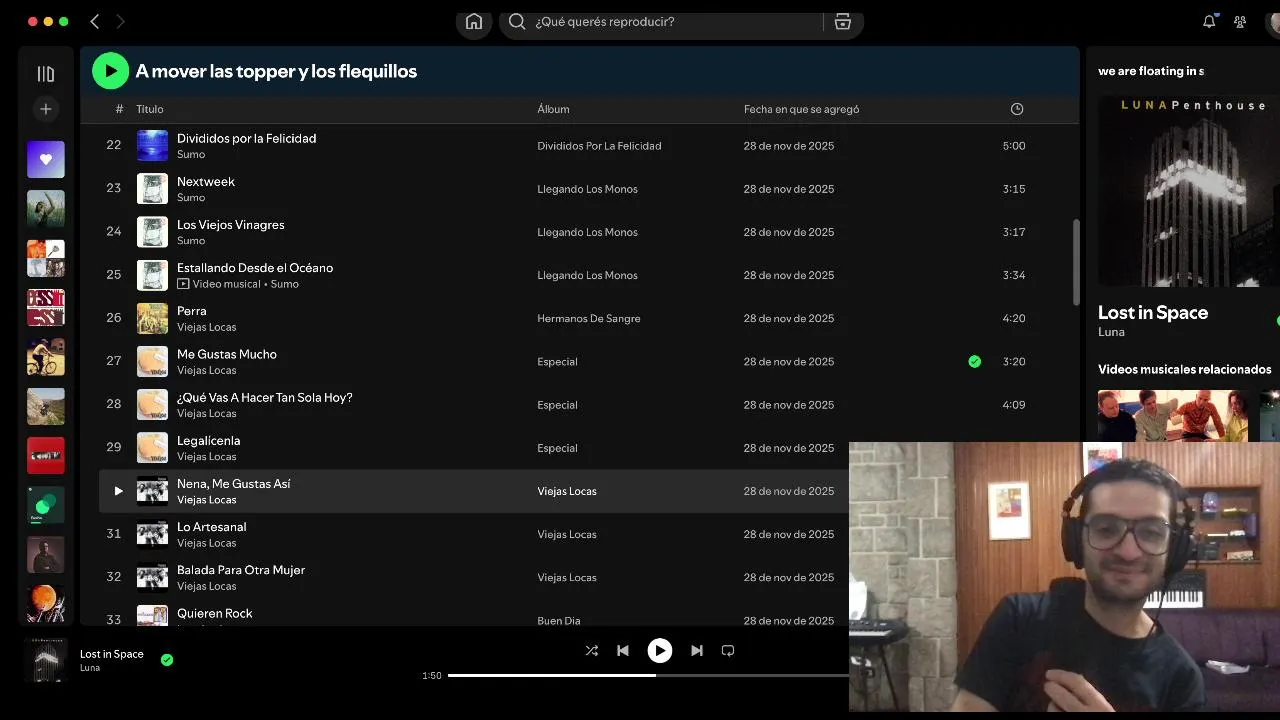This screenshot has width=1280, height=720.
Task: Select track 'Nextweek'
Action: pos(206,182)
